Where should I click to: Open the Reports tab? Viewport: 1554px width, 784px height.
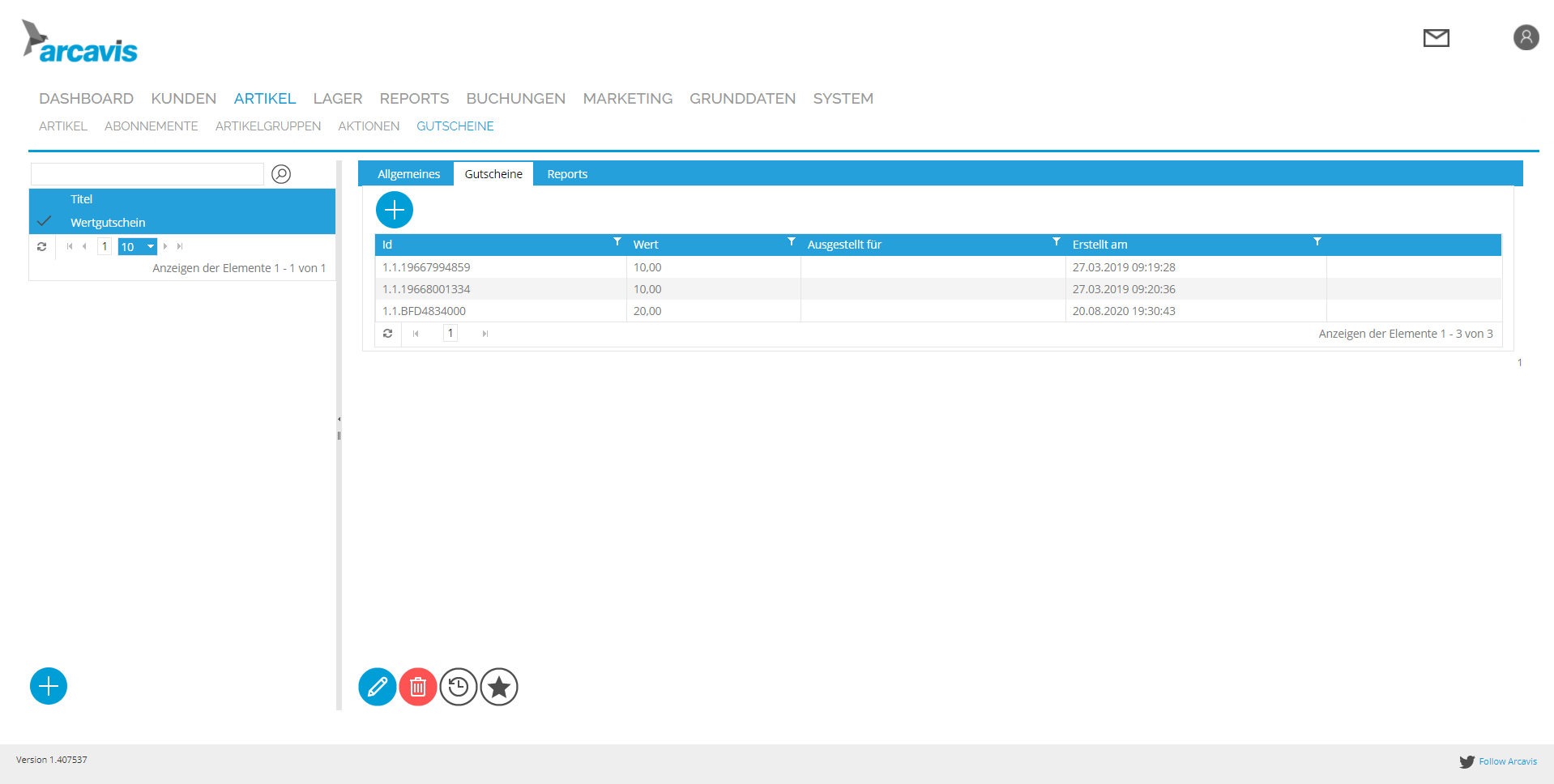click(x=567, y=173)
